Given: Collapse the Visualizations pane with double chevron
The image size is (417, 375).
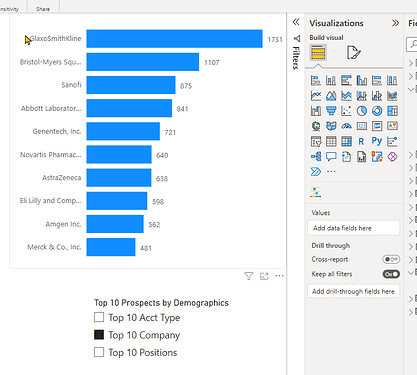Looking at the screenshot, I should click(395, 23).
